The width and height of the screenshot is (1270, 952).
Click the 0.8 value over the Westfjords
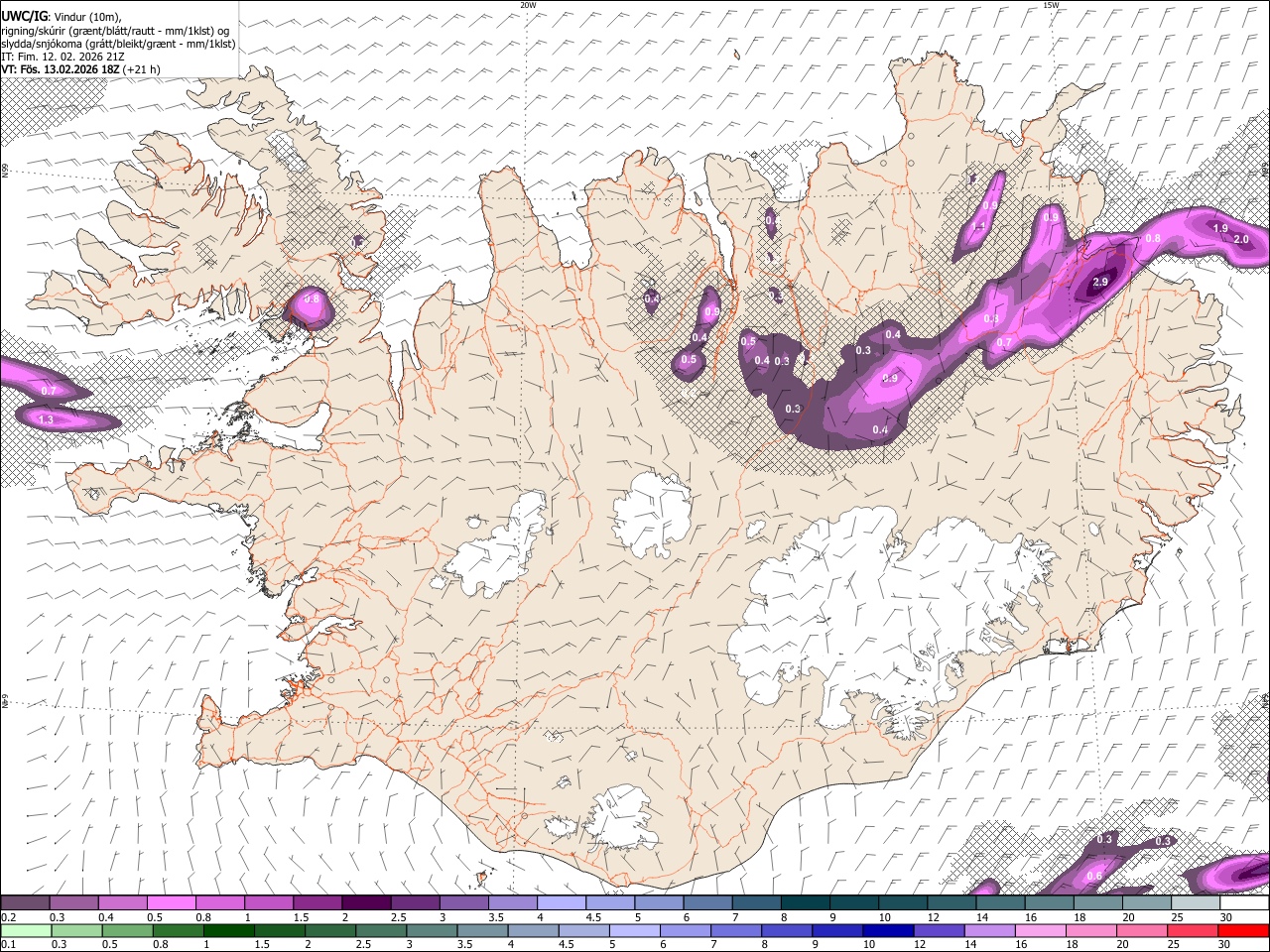(312, 298)
